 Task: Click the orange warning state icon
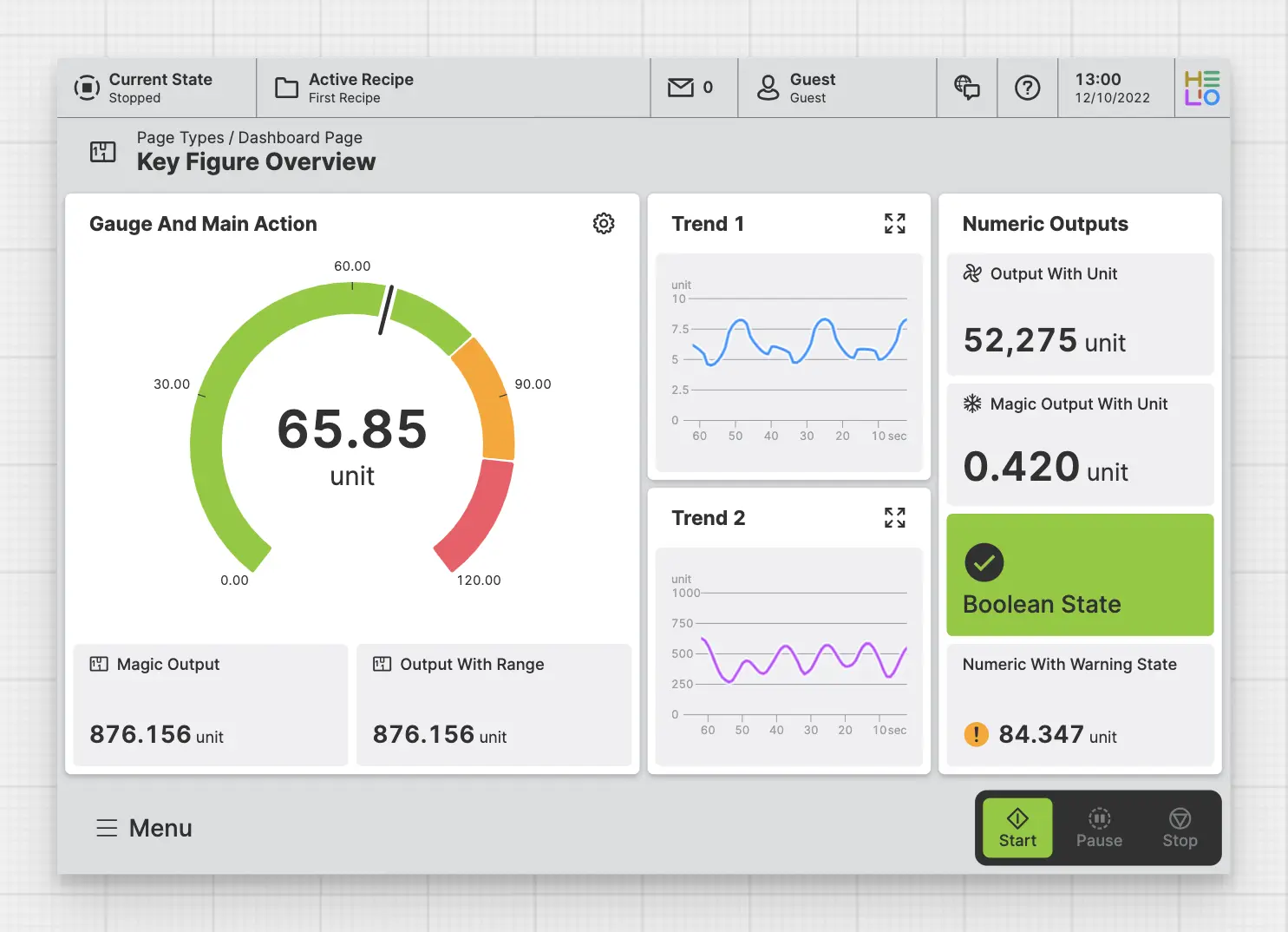[976, 734]
